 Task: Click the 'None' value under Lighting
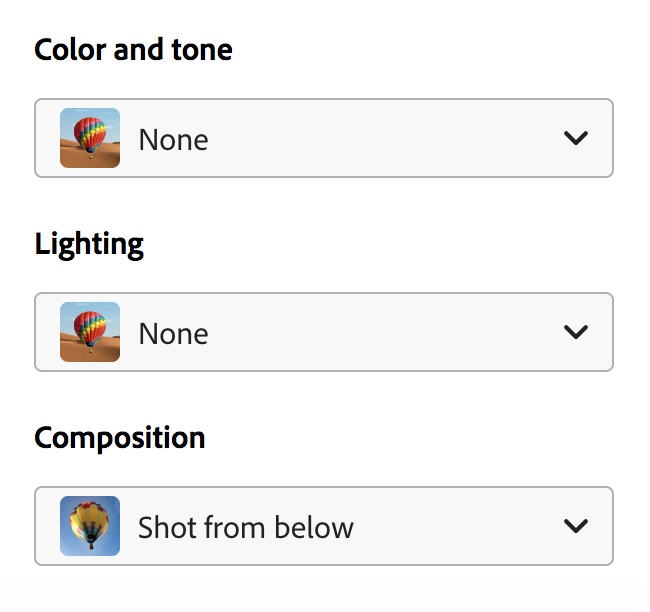pos(173,333)
